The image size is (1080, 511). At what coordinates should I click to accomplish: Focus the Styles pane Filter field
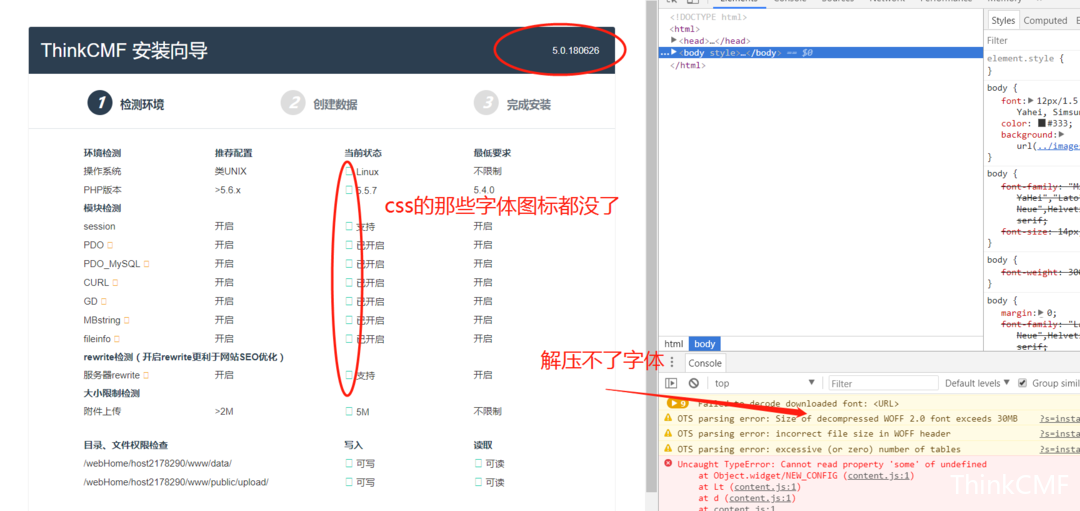click(1032, 41)
